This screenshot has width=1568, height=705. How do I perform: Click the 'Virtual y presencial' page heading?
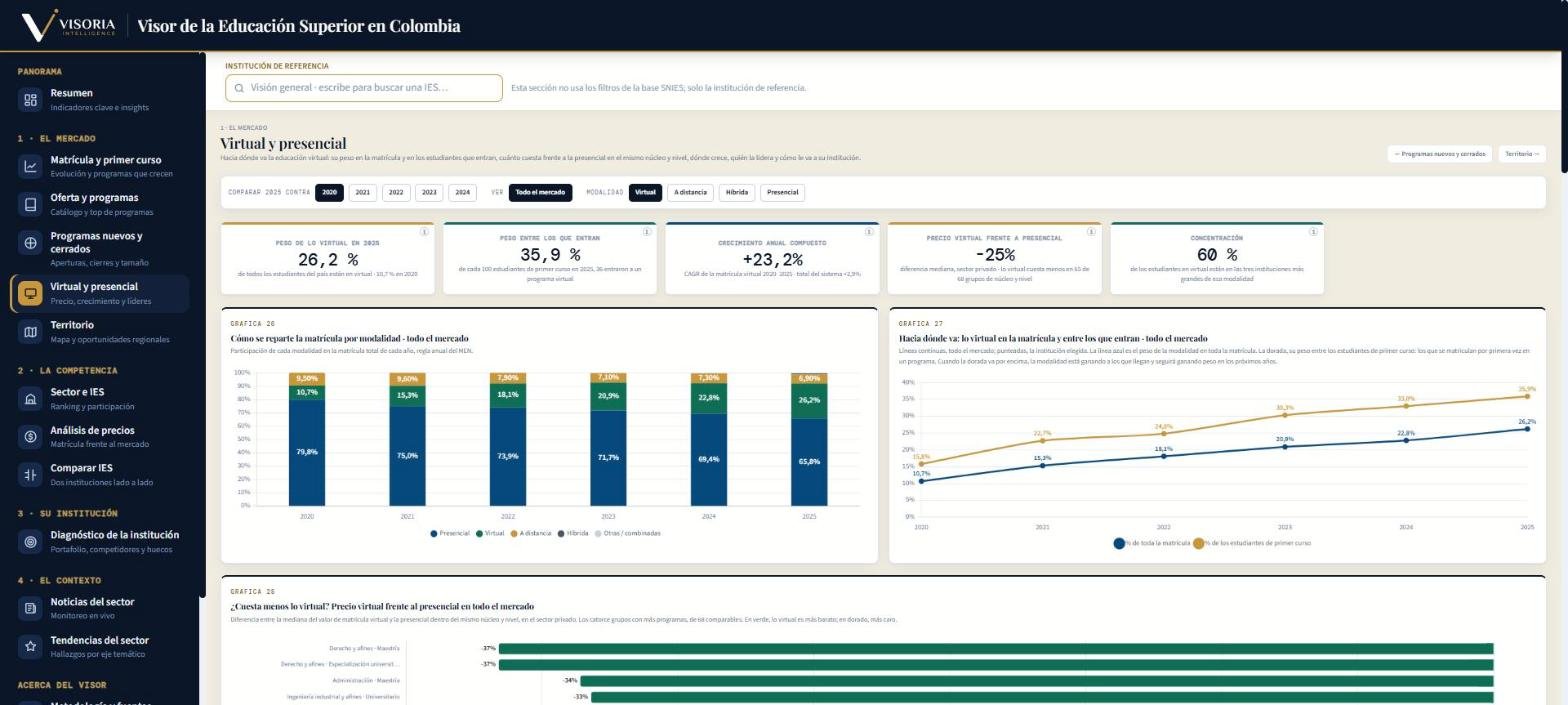point(283,143)
